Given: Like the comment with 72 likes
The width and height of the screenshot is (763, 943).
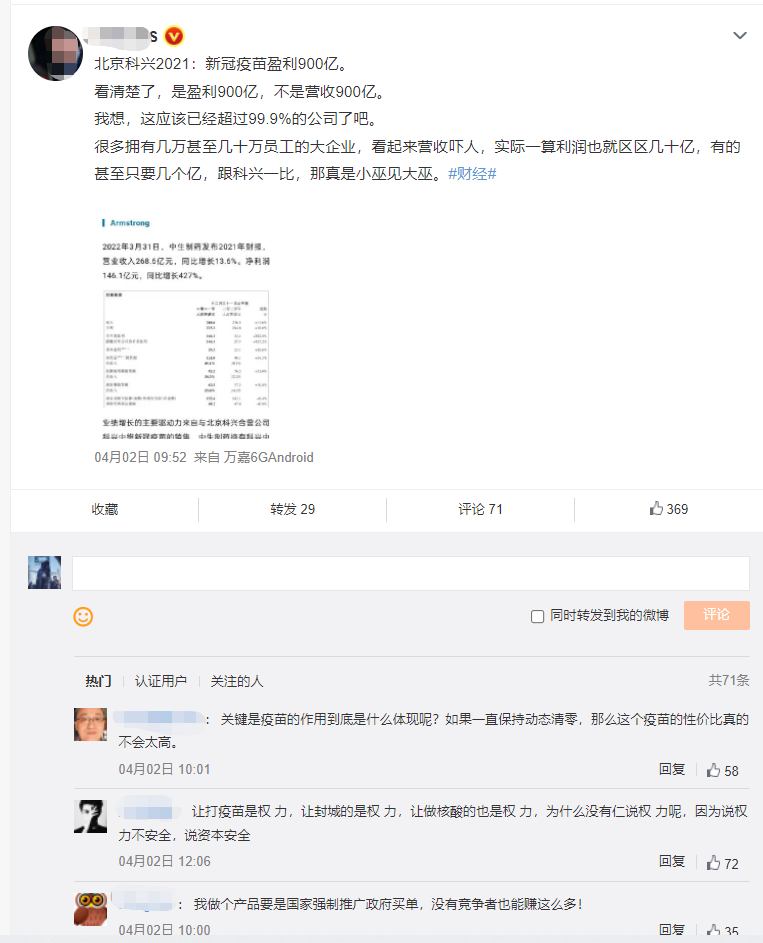Looking at the screenshot, I should pos(722,863).
